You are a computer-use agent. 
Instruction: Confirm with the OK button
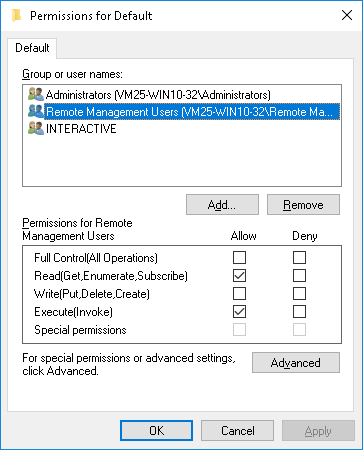[x=156, y=431]
